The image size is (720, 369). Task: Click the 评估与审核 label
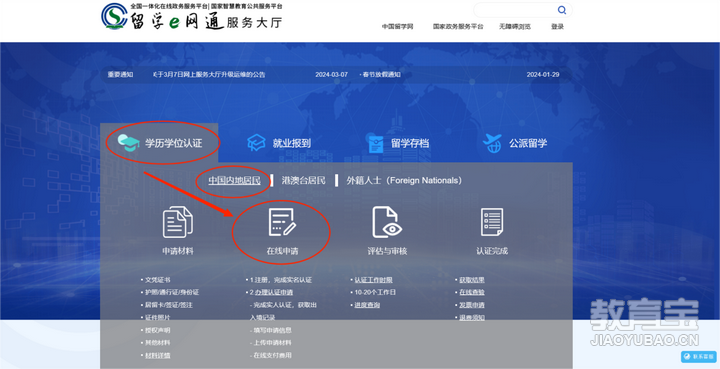pos(387,251)
